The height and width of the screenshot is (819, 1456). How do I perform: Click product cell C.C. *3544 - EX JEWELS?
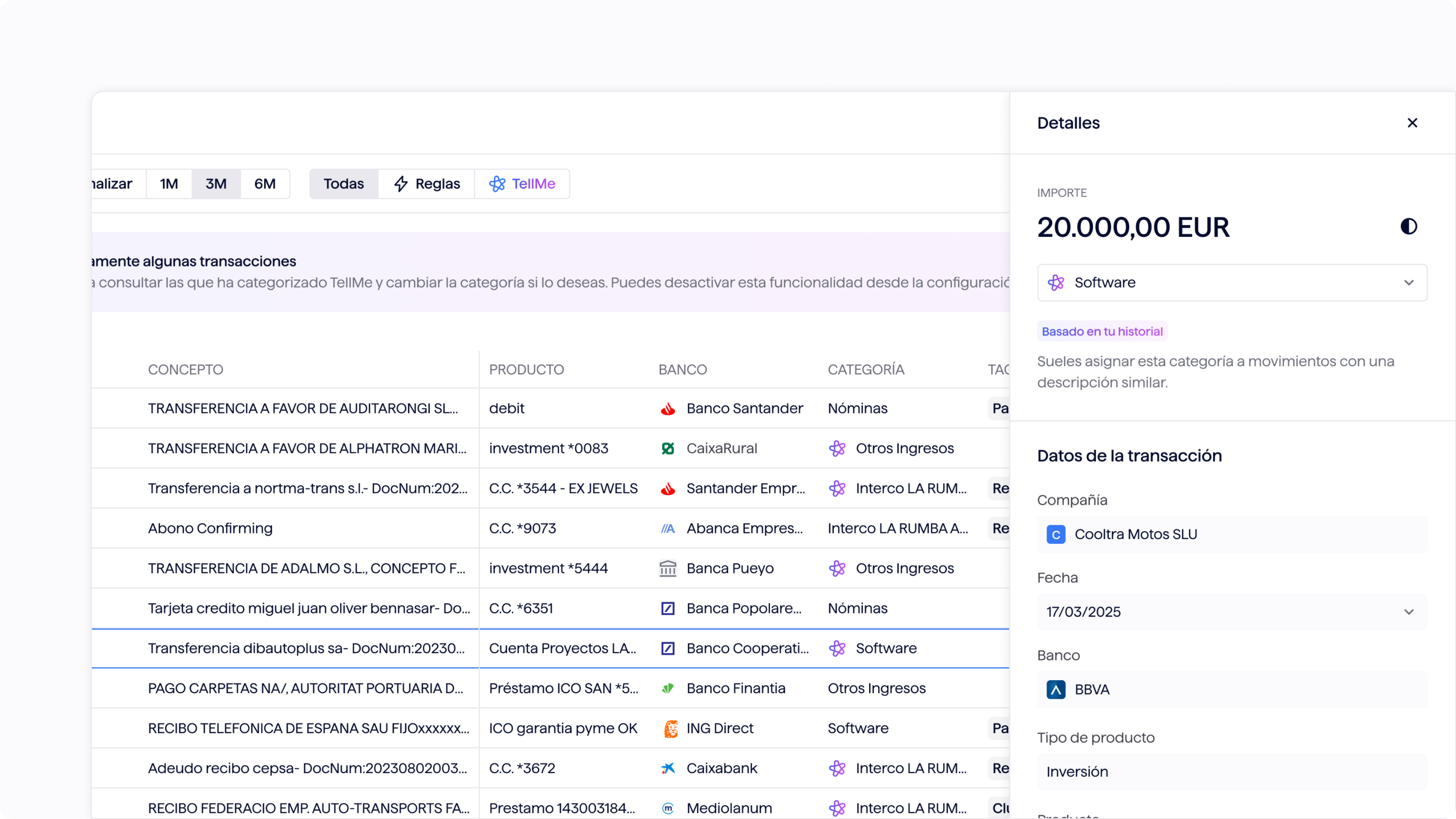tap(563, 488)
